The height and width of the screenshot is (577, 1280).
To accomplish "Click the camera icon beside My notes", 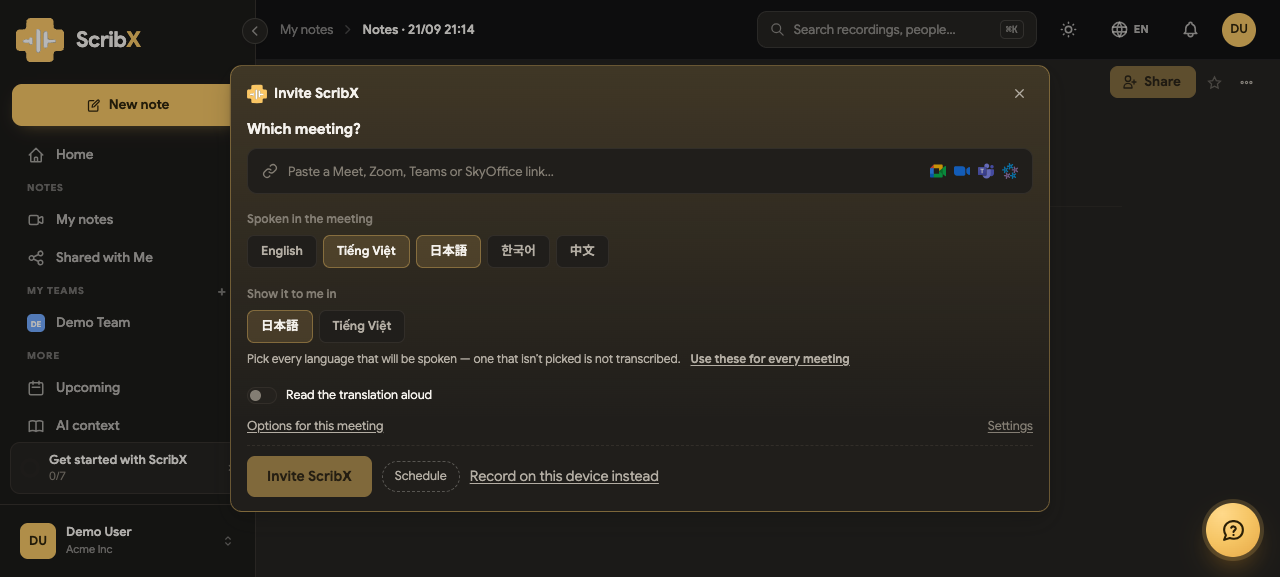I will coord(36,220).
